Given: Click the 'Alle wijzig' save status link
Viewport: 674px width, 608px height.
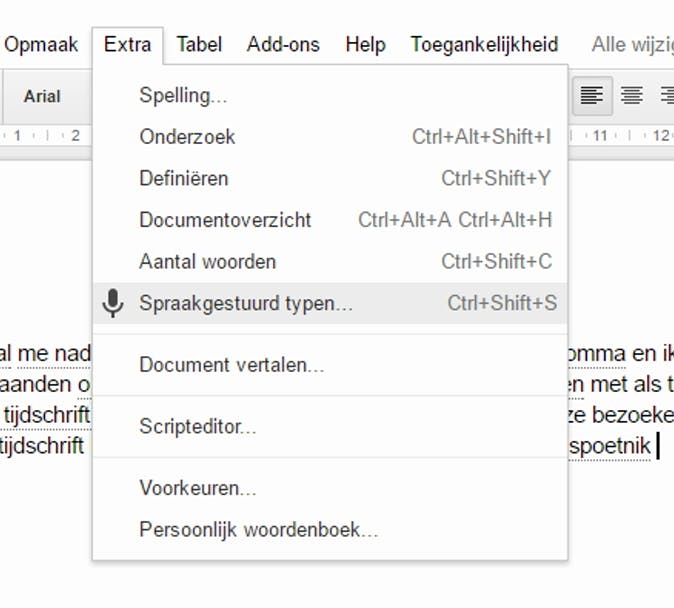Looking at the screenshot, I should (x=632, y=44).
